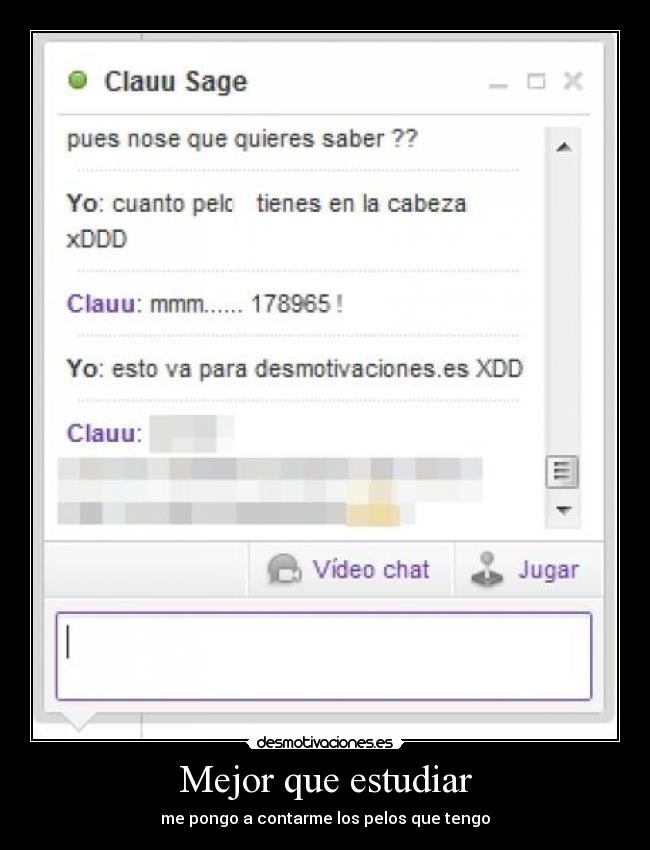Click the scrollbar down arrow in chat

(x=563, y=510)
